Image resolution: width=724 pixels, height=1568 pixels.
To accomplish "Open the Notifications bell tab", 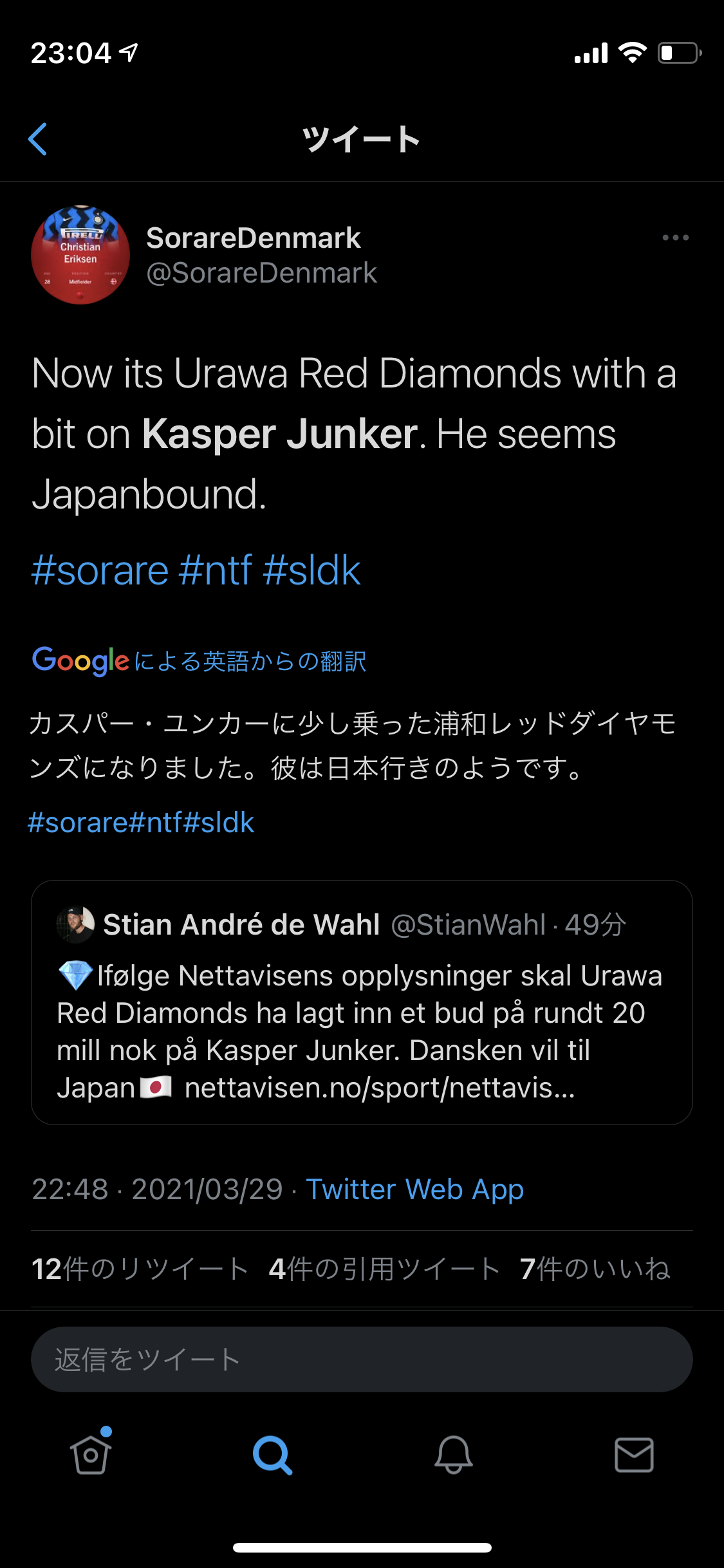I will (x=453, y=1455).
